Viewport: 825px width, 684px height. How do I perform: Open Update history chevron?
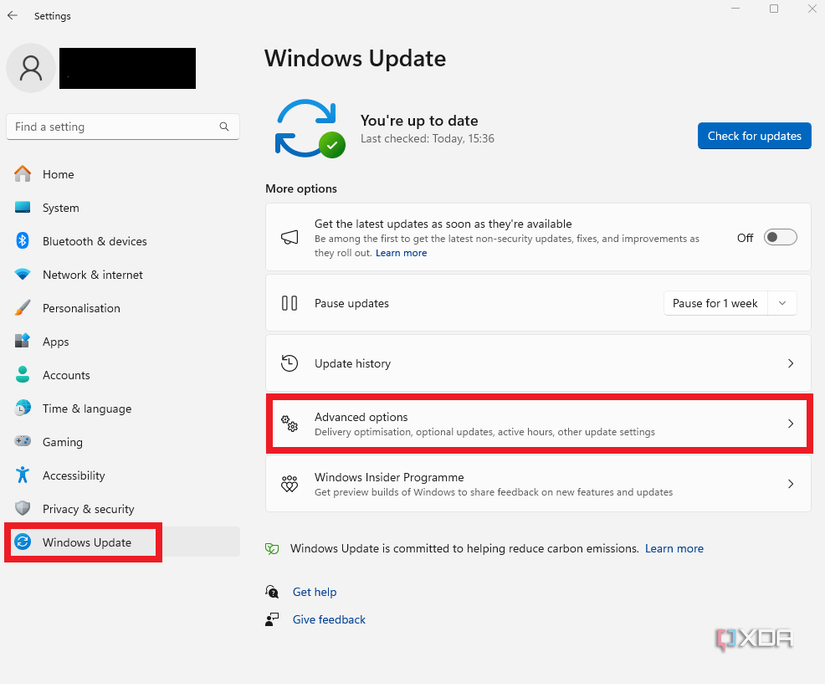tap(790, 363)
